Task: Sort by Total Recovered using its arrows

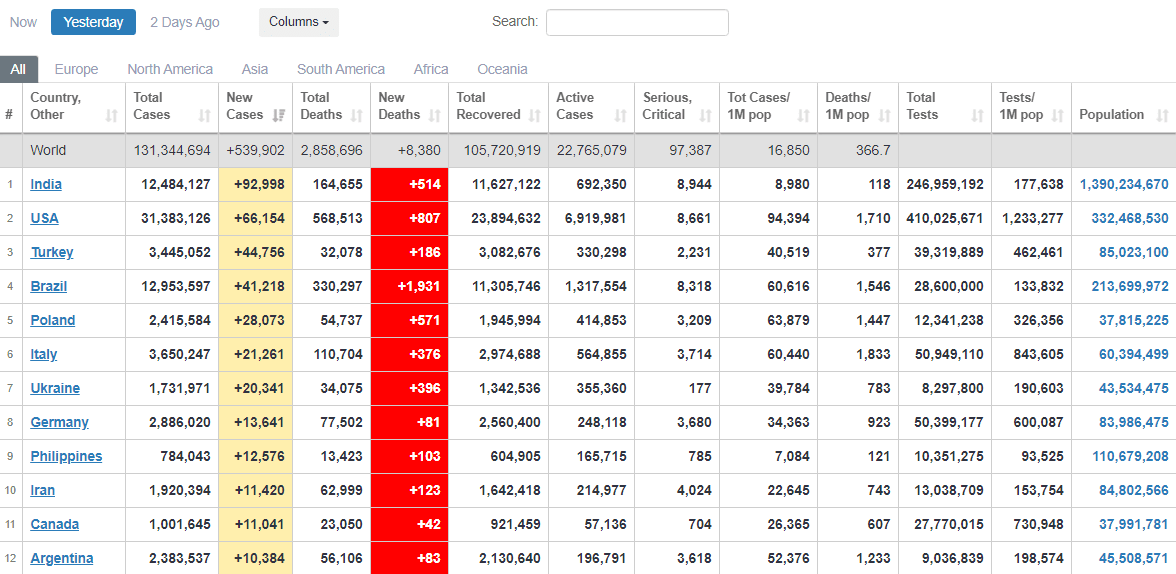Action: (x=535, y=115)
